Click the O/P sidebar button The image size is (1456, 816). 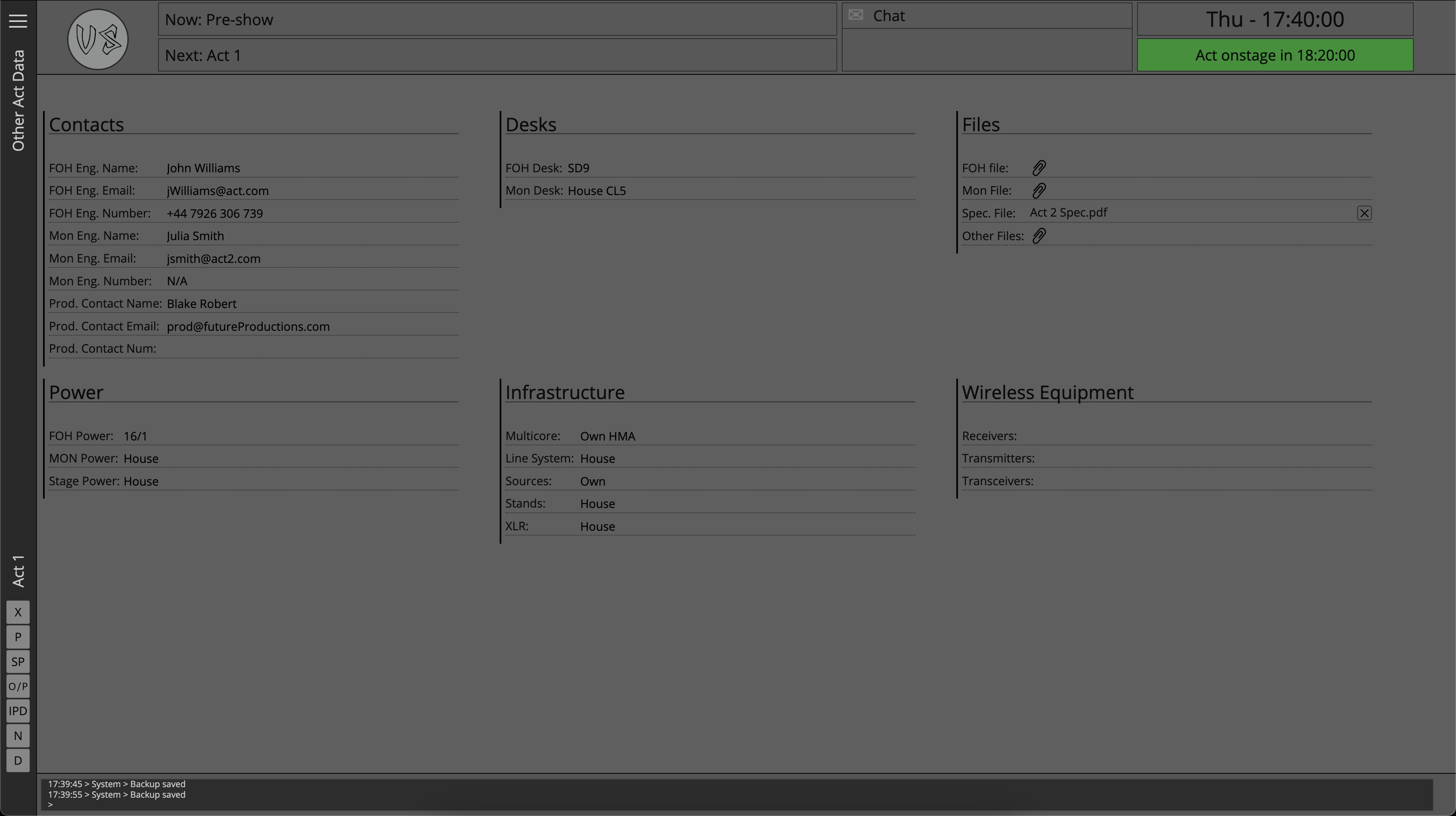[x=18, y=686]
